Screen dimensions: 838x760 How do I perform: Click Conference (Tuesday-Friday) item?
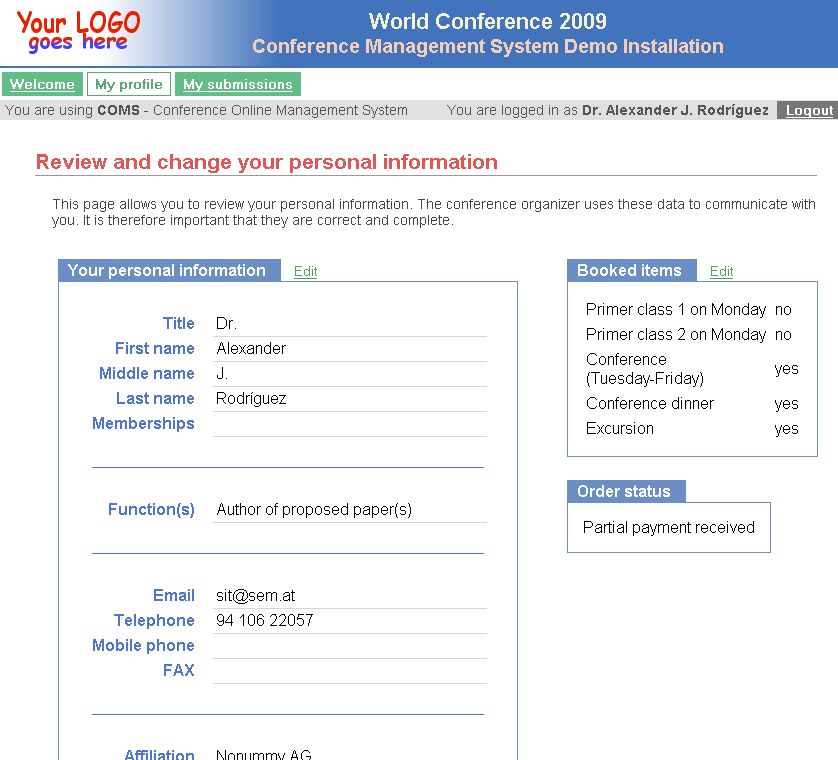tap(645, 369)
